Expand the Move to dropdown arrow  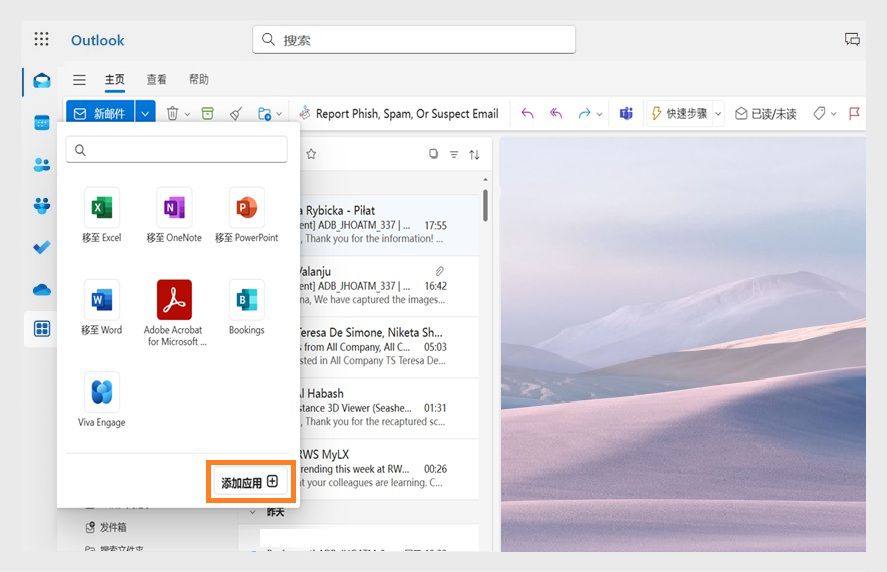pyautogui.click(x=279, y=114)
